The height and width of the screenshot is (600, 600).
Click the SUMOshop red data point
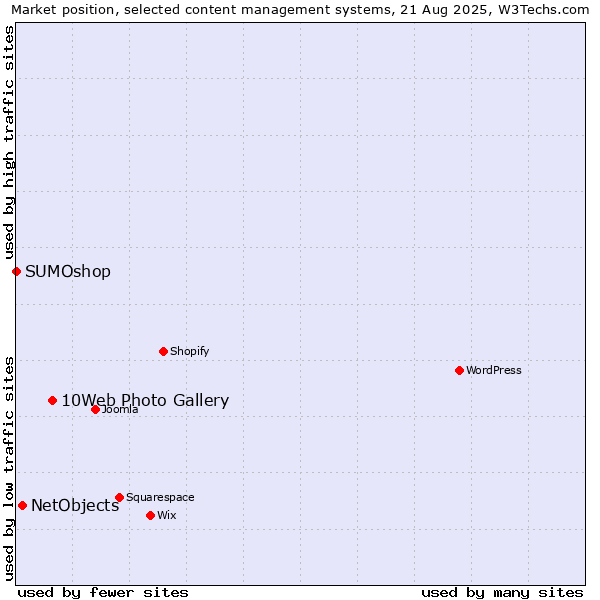click(16, 272)
